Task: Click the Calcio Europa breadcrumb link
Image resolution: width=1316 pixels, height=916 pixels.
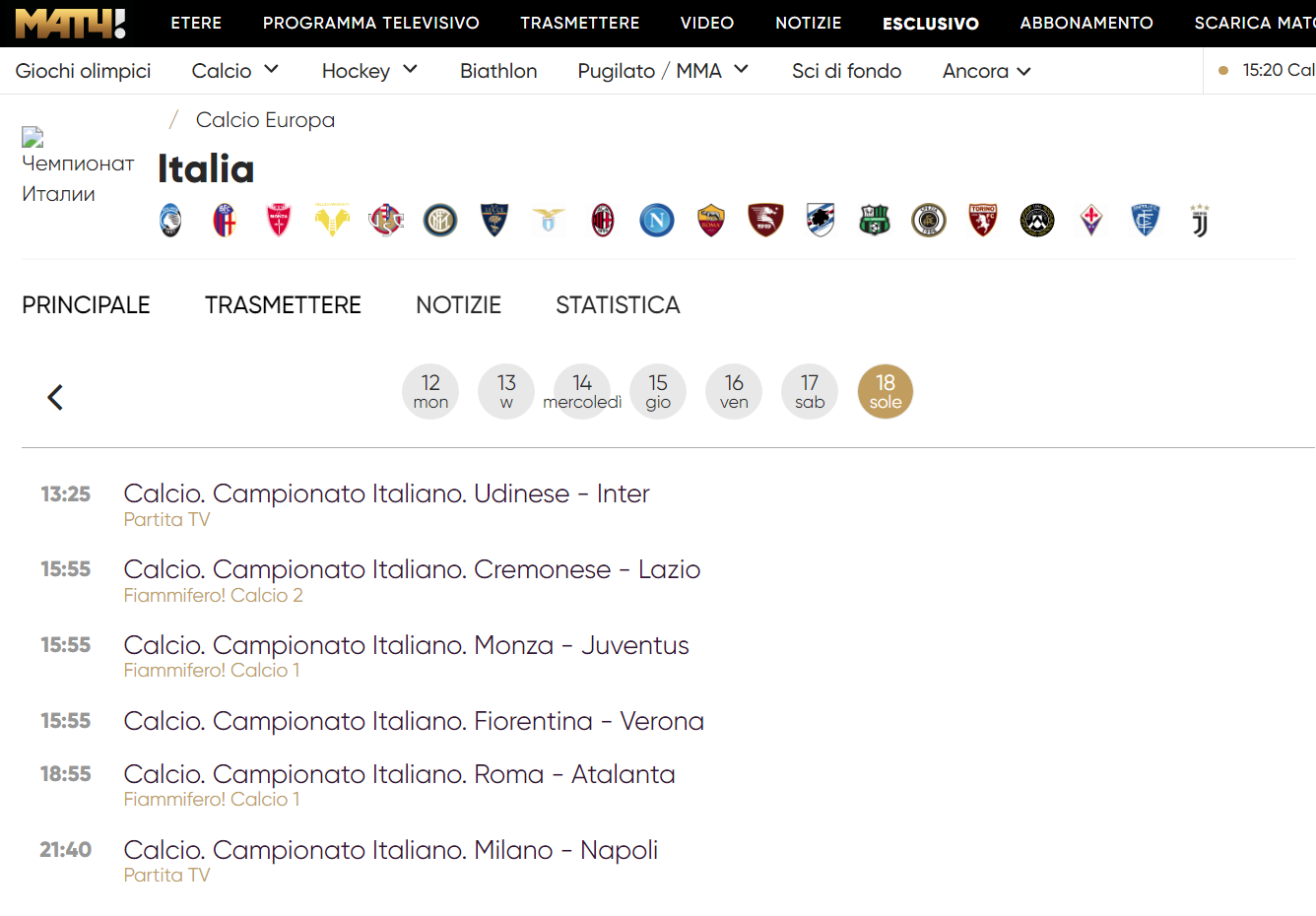Action: coord(265,120)
